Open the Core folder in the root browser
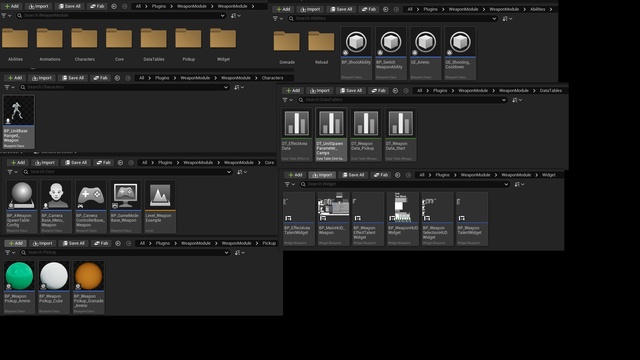The width and height of the screenshot is (640, 360). (x=119, y=44)
